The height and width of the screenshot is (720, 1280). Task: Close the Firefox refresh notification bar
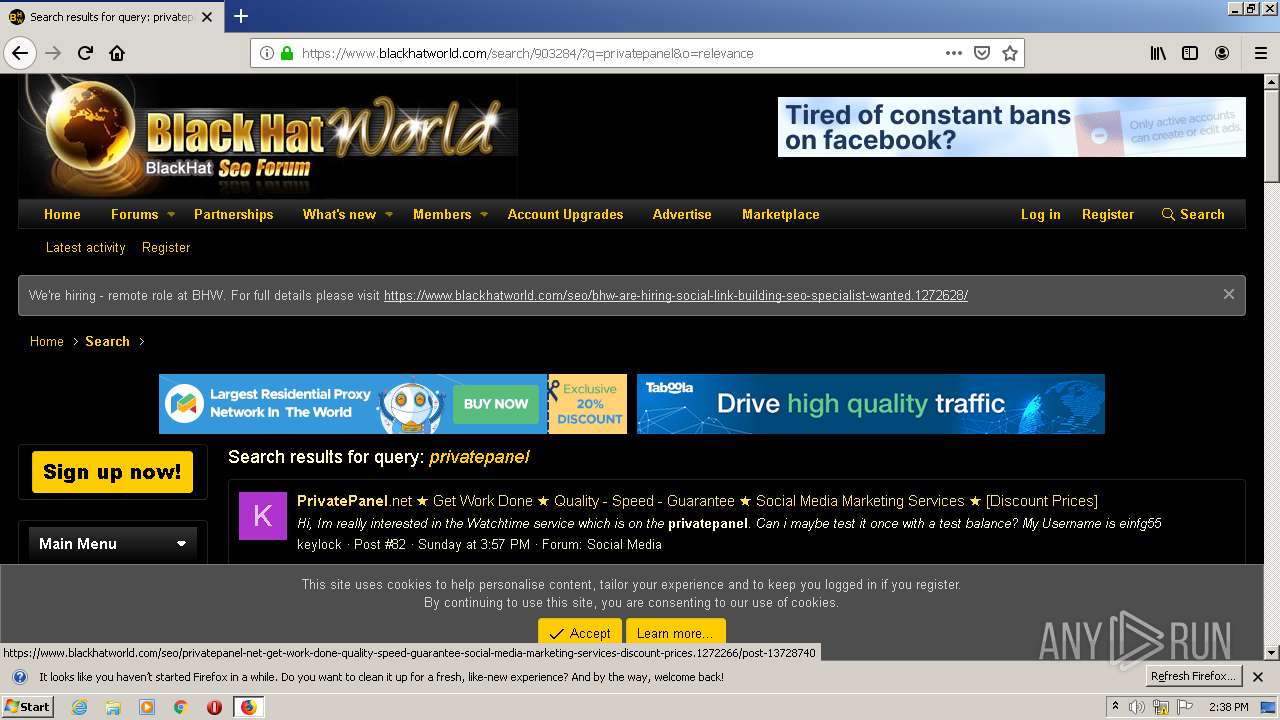click(x=1258, y=677)
